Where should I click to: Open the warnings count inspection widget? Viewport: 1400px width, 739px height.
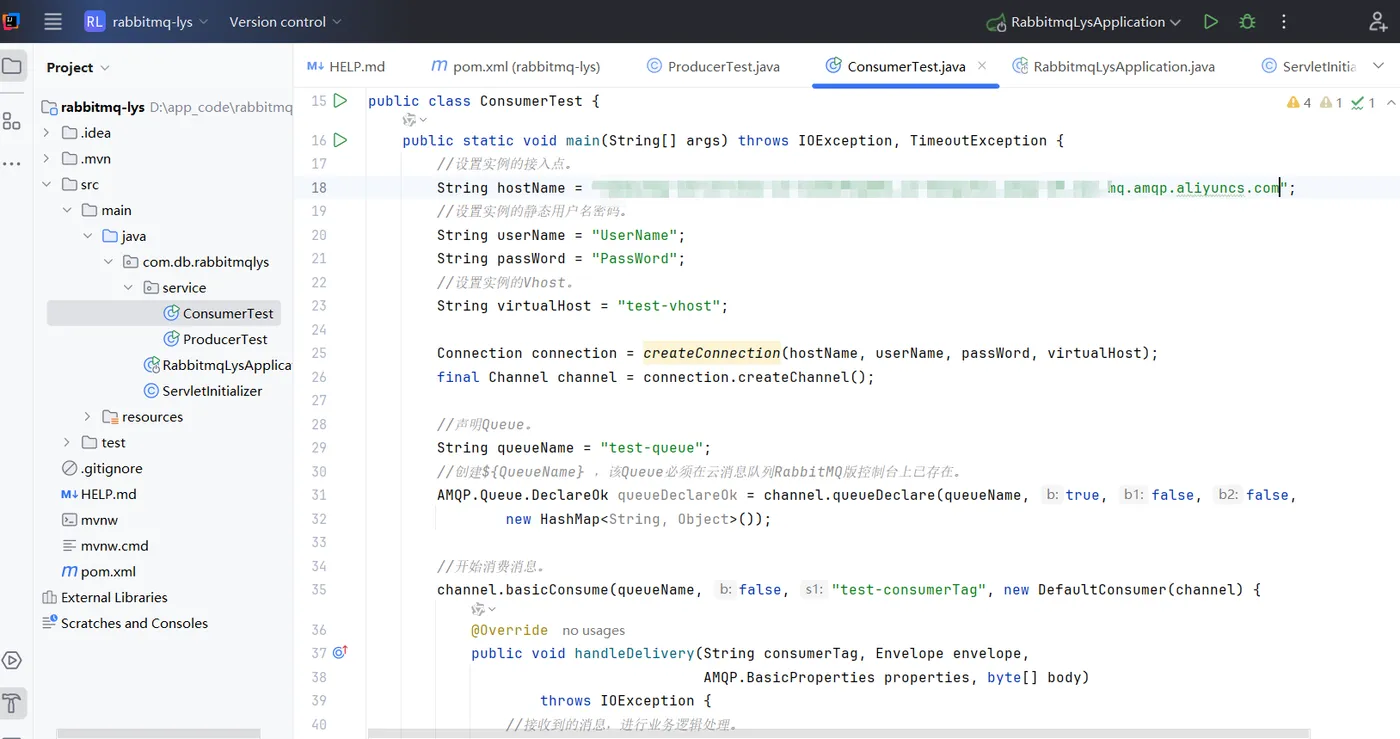pyautogui.click(x=1300, y=102)
